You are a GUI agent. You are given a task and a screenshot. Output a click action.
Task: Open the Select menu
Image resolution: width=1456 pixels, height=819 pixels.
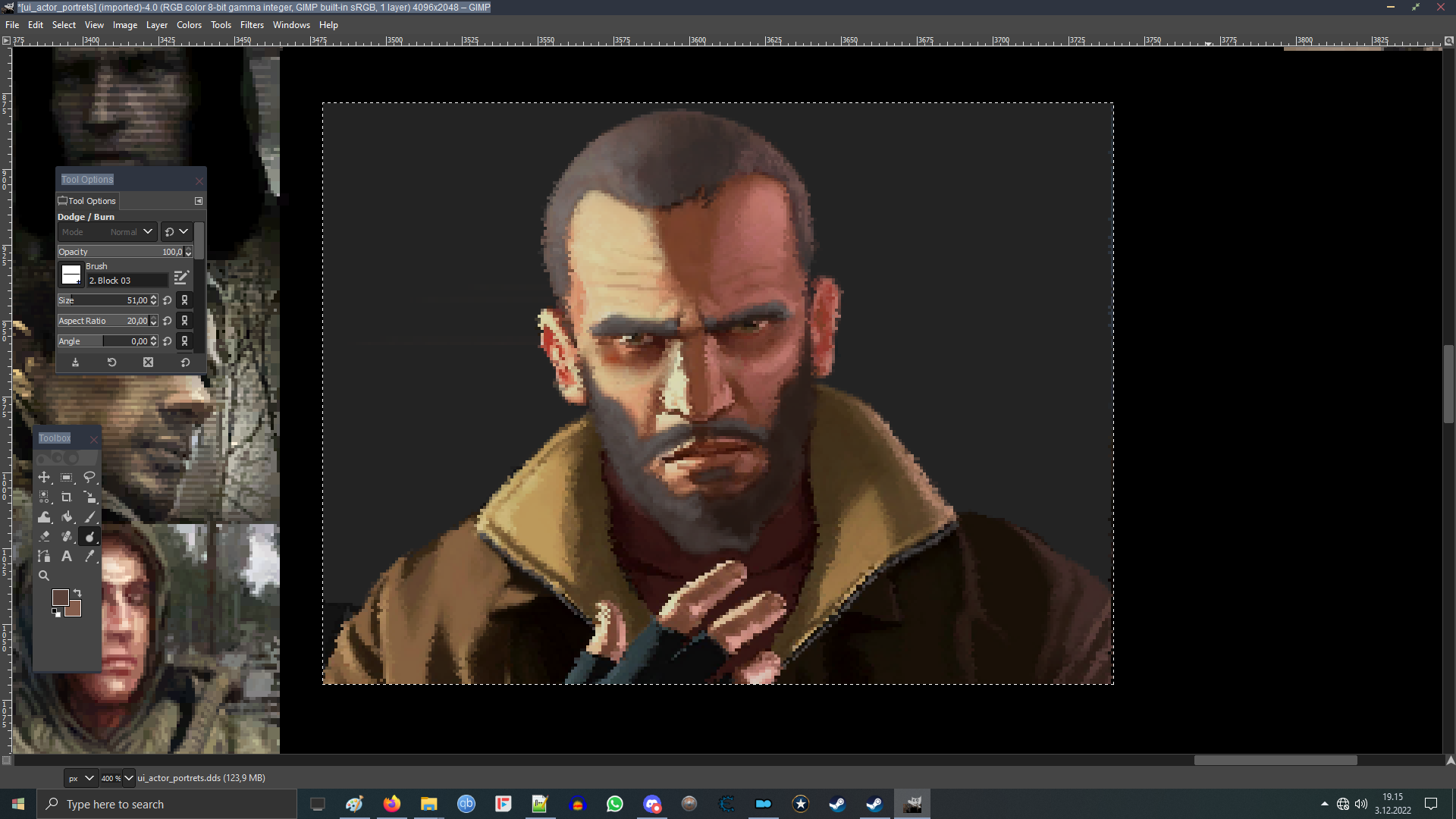(x=64, y=25)
